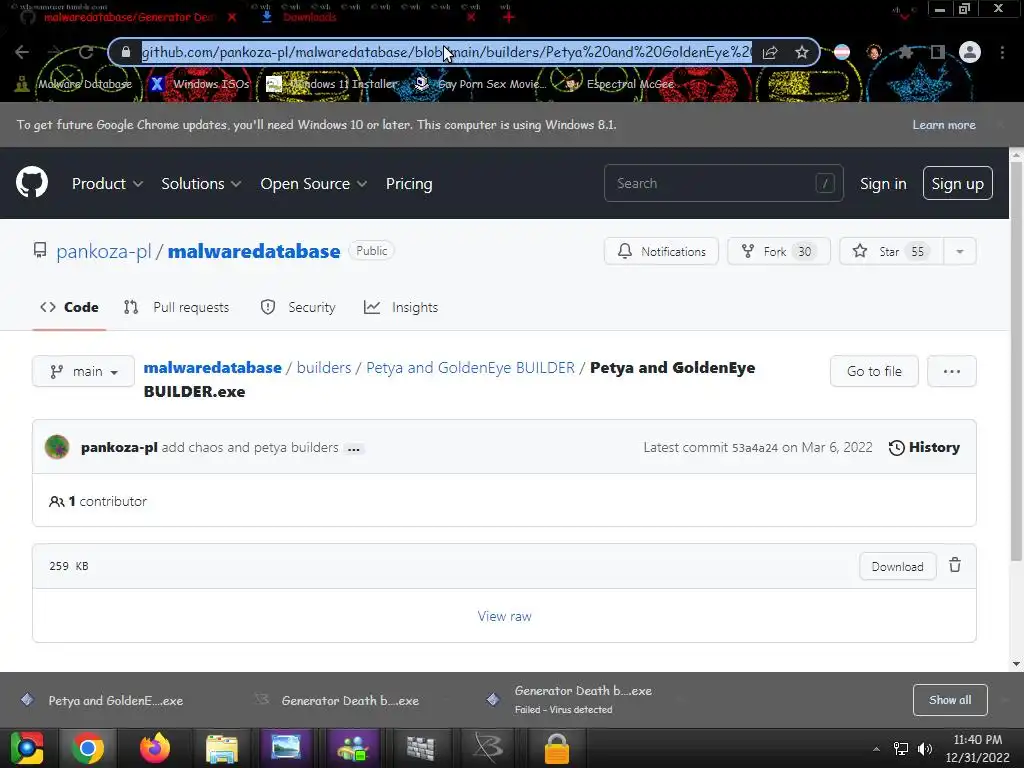1024x768 pixels.
Task: Expand the star lists dropdown arrow
Action: coord(960,251)
